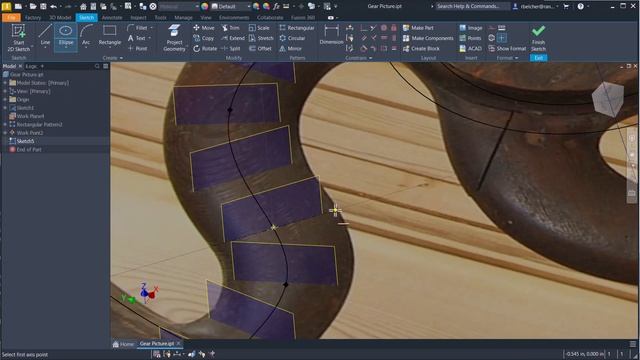This screenshot has height=360, width=640.
Task: Select Work Plane4 in browser
Action: pos(27,116)
